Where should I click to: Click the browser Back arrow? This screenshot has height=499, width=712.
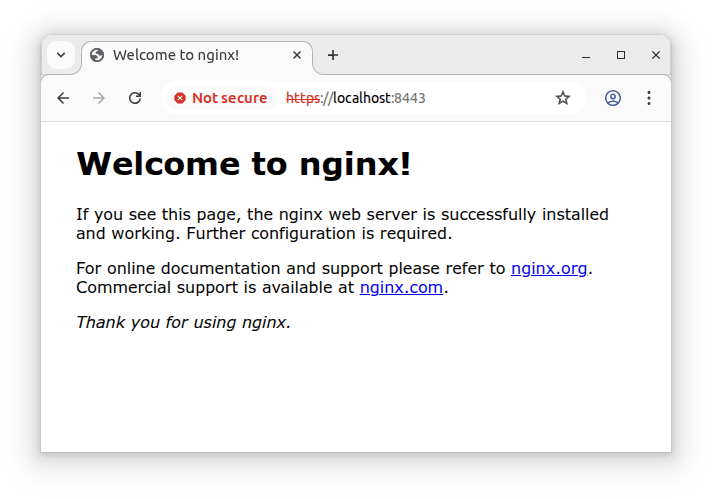(63, 98)
